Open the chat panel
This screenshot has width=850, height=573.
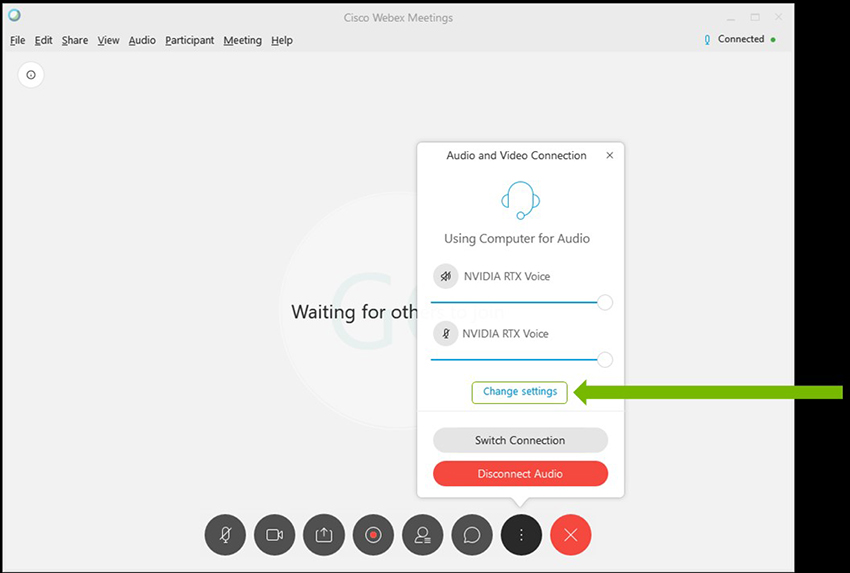coord(472,535)
